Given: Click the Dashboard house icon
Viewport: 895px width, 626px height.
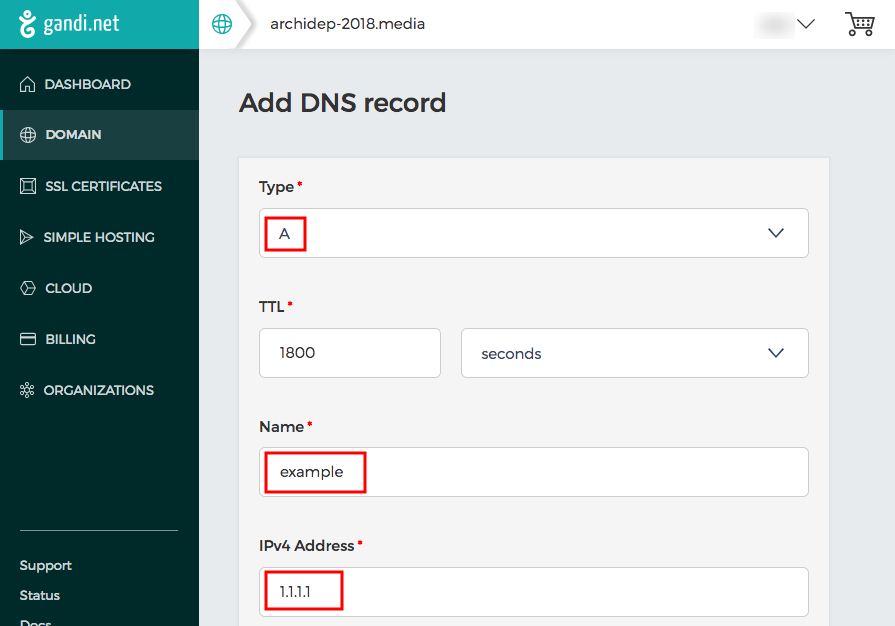Looking at the screenshot, I should (x=27, y=84).
